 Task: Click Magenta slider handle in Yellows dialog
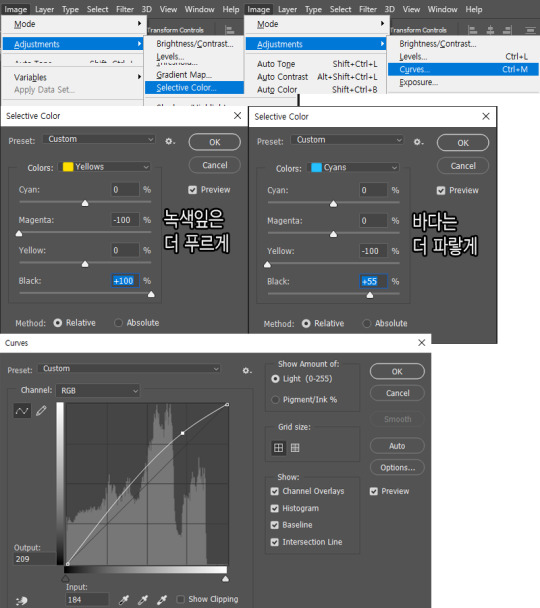coord(19,233)
